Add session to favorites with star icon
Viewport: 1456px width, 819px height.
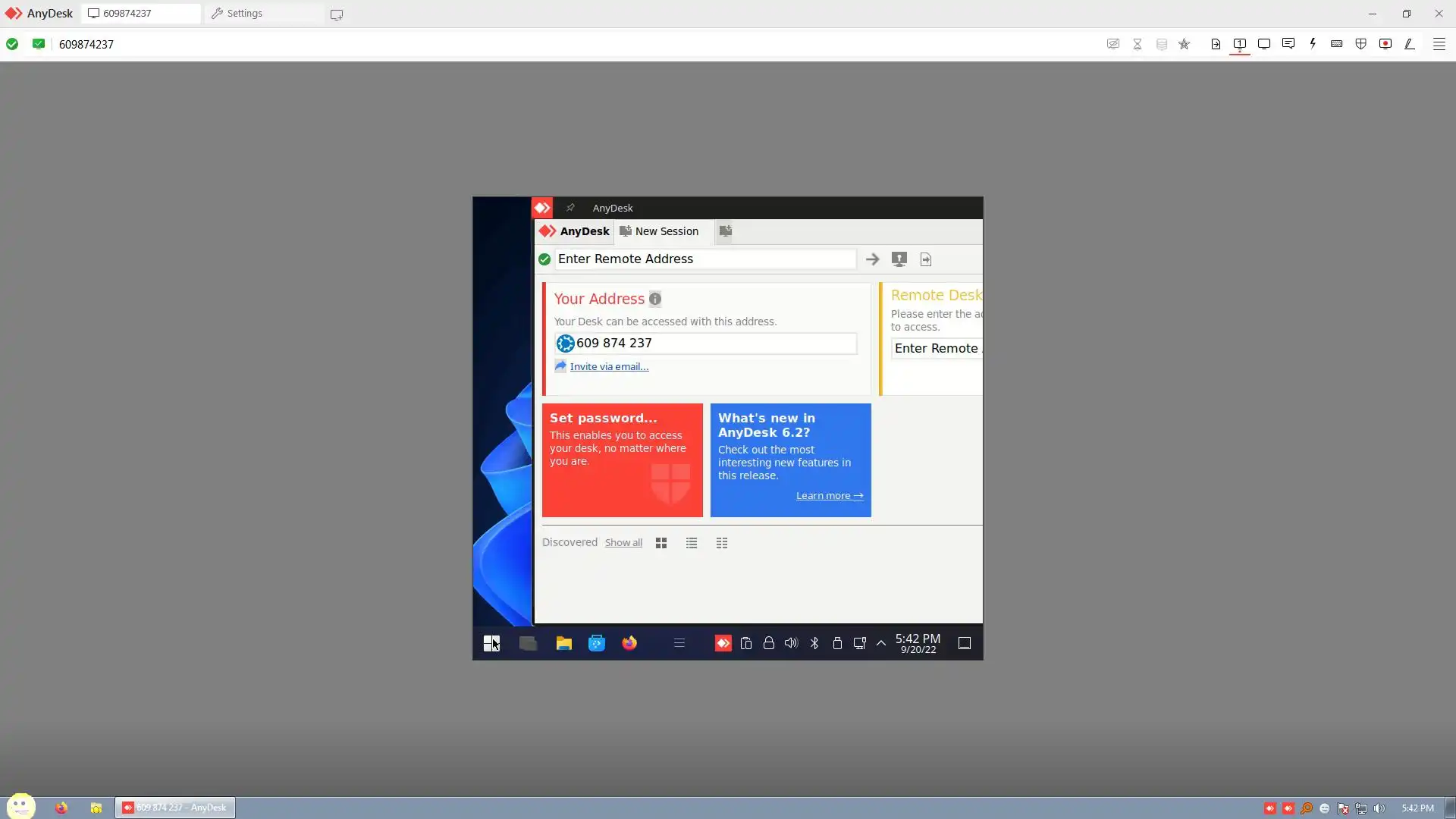[1184, 44]
